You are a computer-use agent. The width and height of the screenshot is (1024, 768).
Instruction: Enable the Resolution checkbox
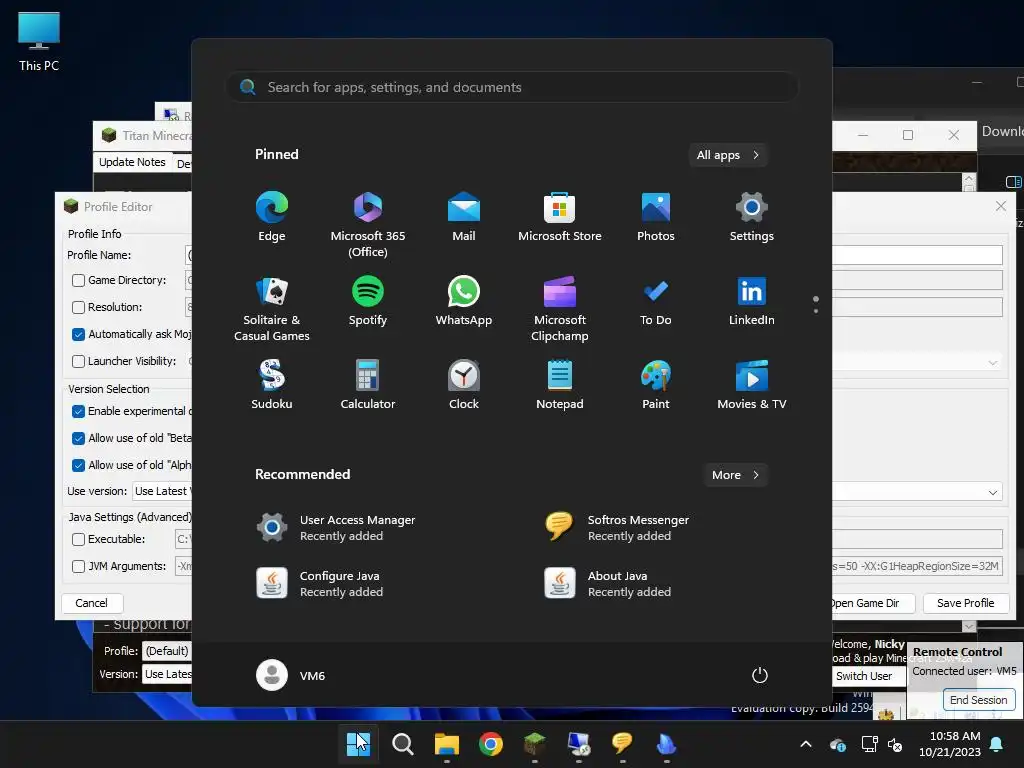(78, 308)
